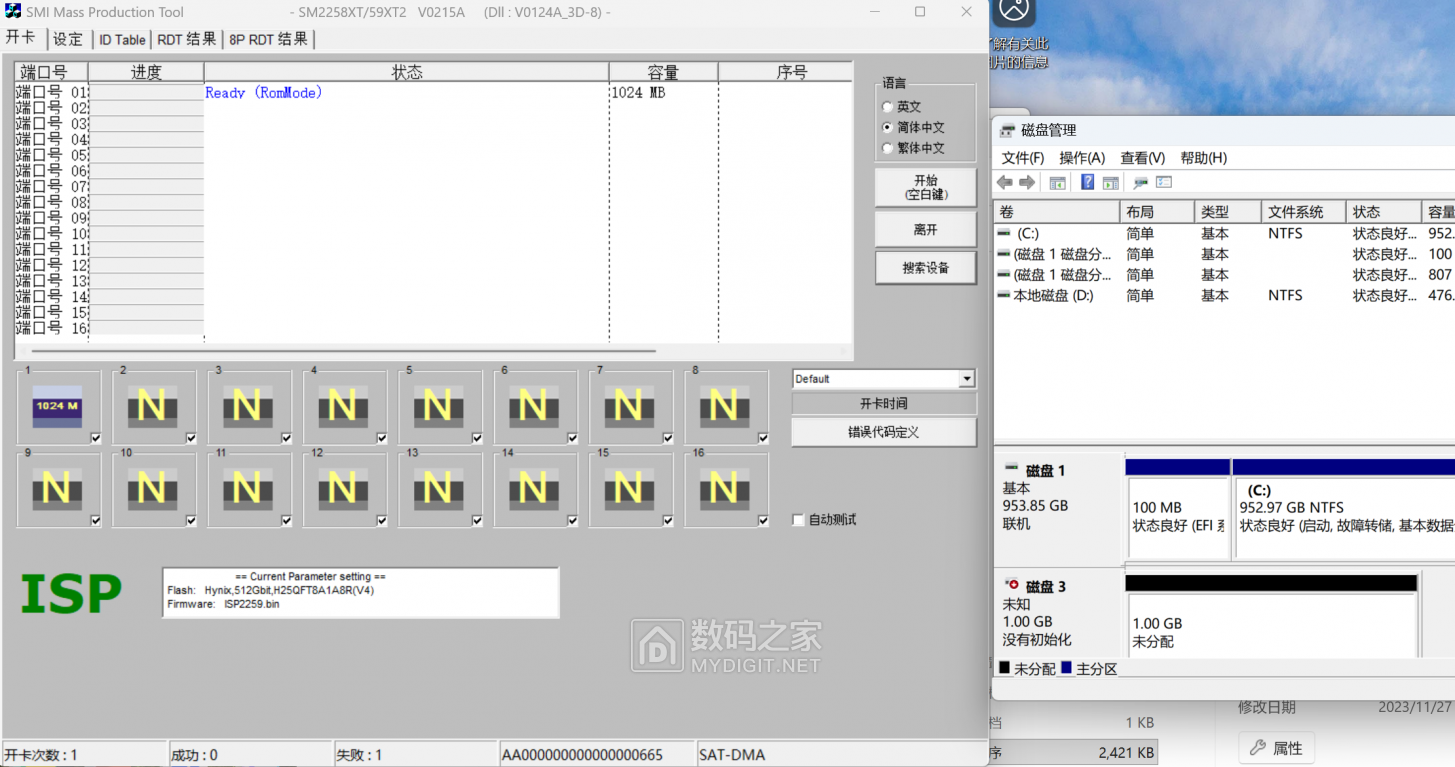Select the 简体中文 language radio button
Screen dimensions: 1455x767
click(887, 128)
